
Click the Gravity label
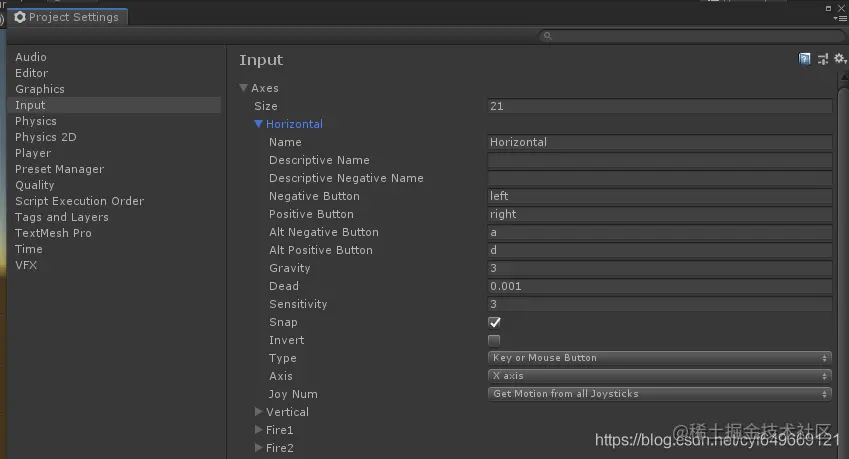pos(290,268)
